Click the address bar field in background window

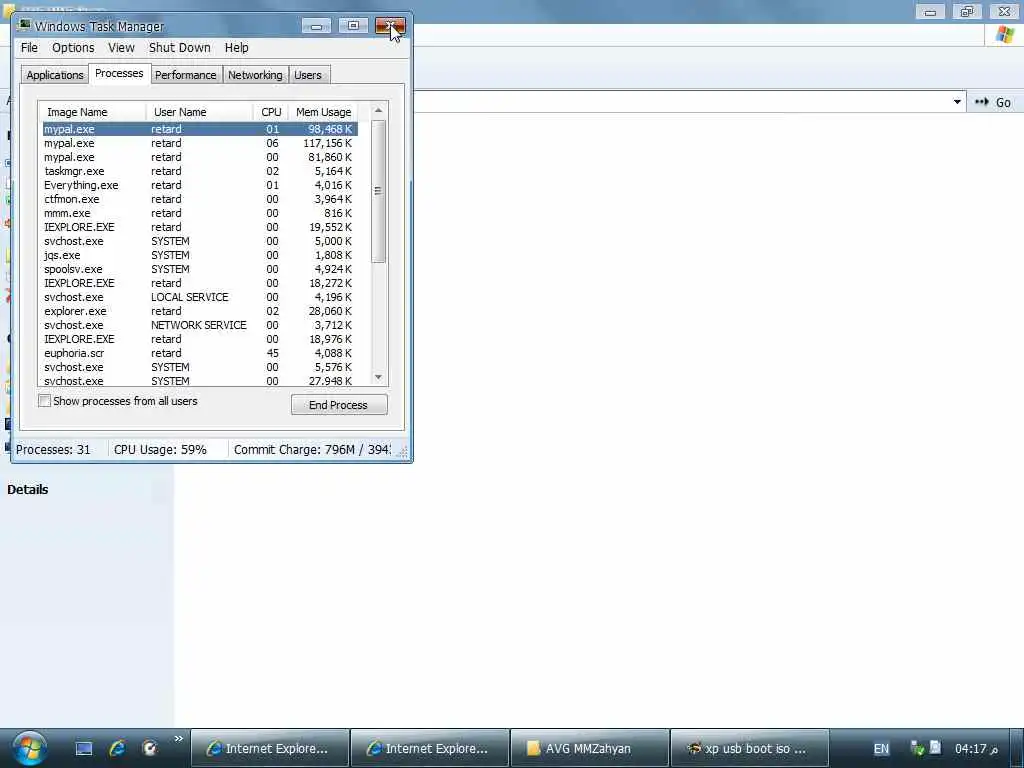click(682, 102)
